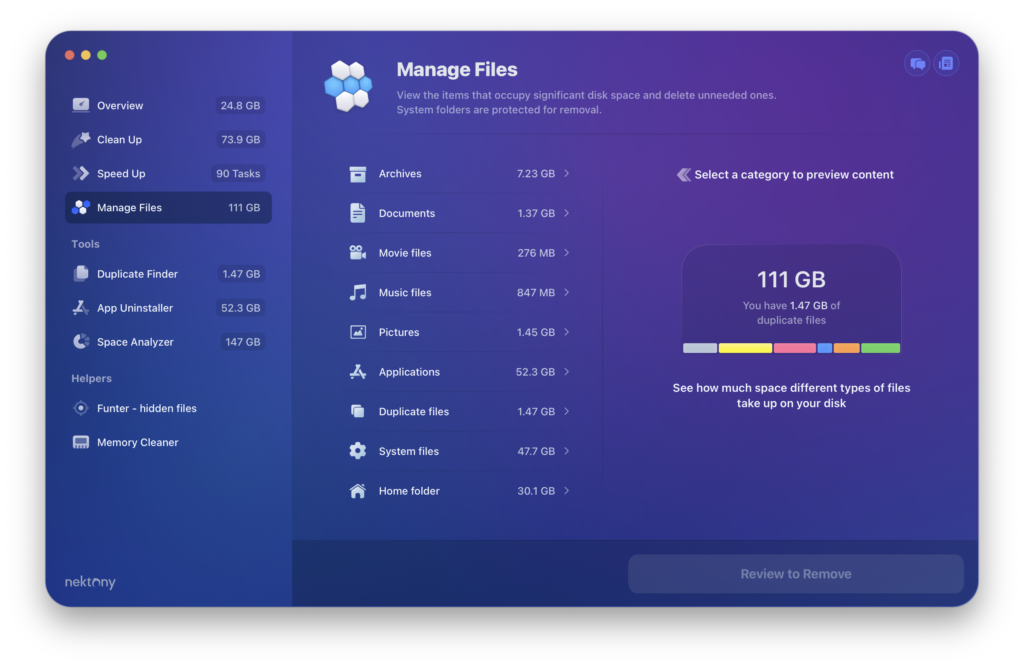Expand the Archives category chevron
1024x667 pixels.
(566, 174)
